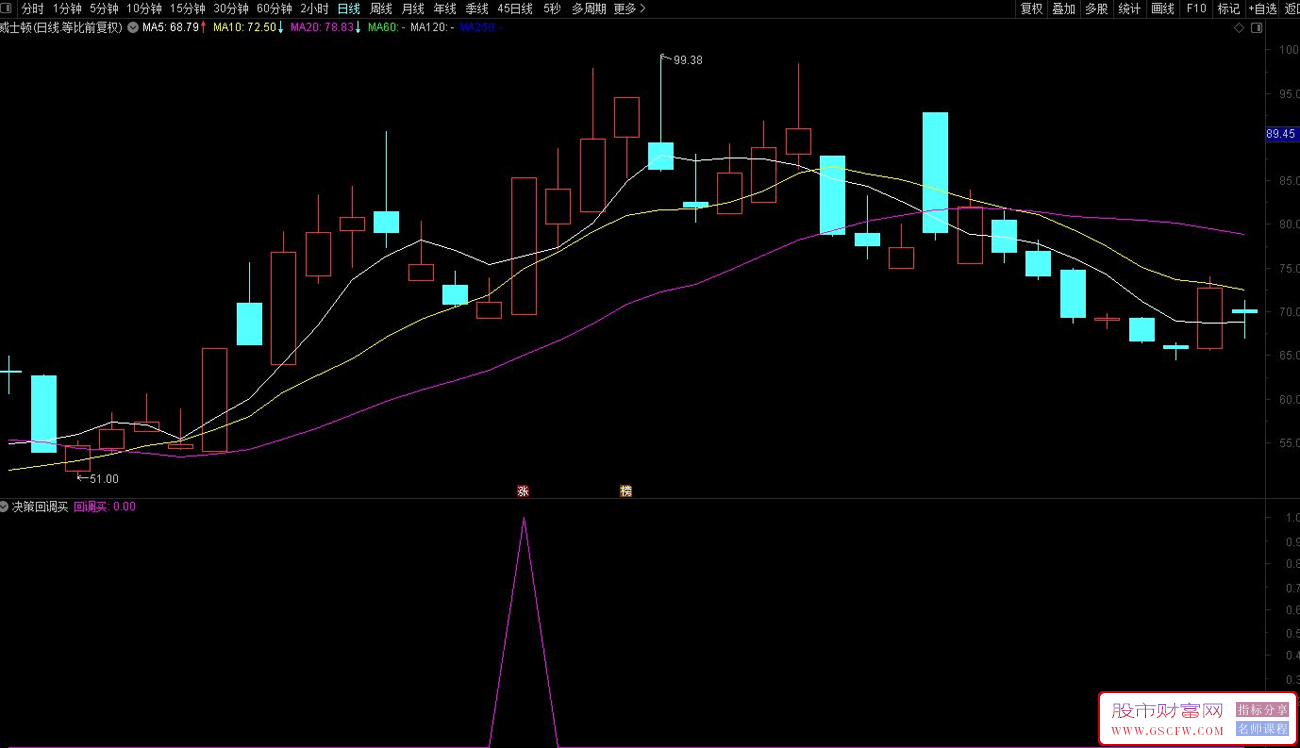Select the 60分钟 period tab
The height and width of the screenshot is (748, 1300).
[x=274, y=8]
